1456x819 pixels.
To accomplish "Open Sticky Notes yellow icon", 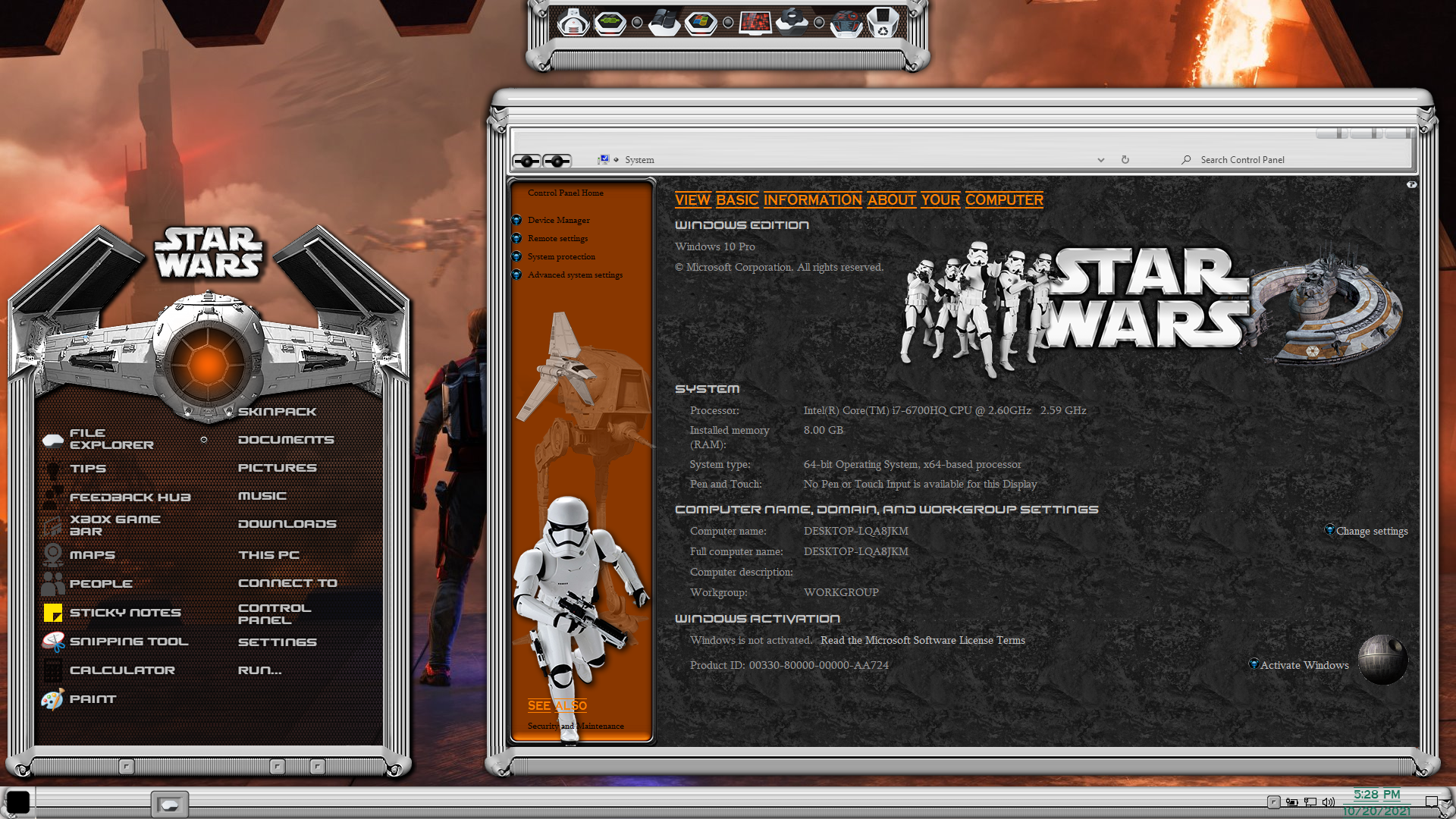I will [x=52, y=613].
